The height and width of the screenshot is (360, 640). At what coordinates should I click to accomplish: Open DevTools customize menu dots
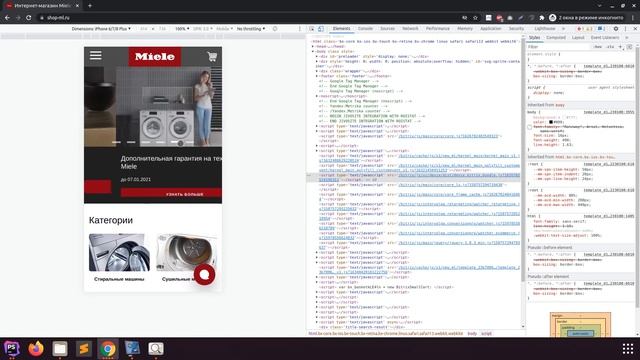(625, 29)
